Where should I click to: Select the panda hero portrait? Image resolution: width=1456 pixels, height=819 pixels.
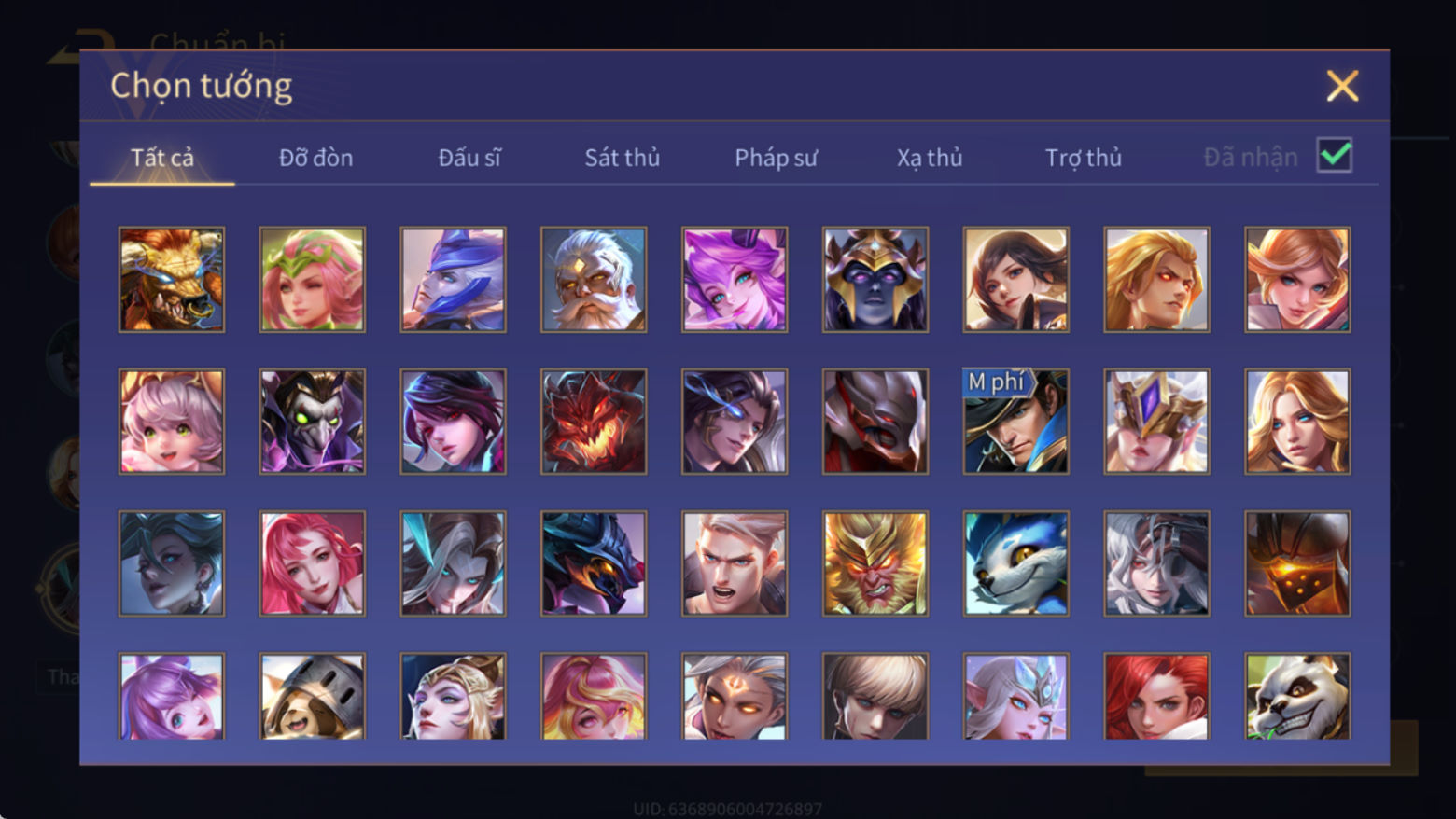(1297, 696)
